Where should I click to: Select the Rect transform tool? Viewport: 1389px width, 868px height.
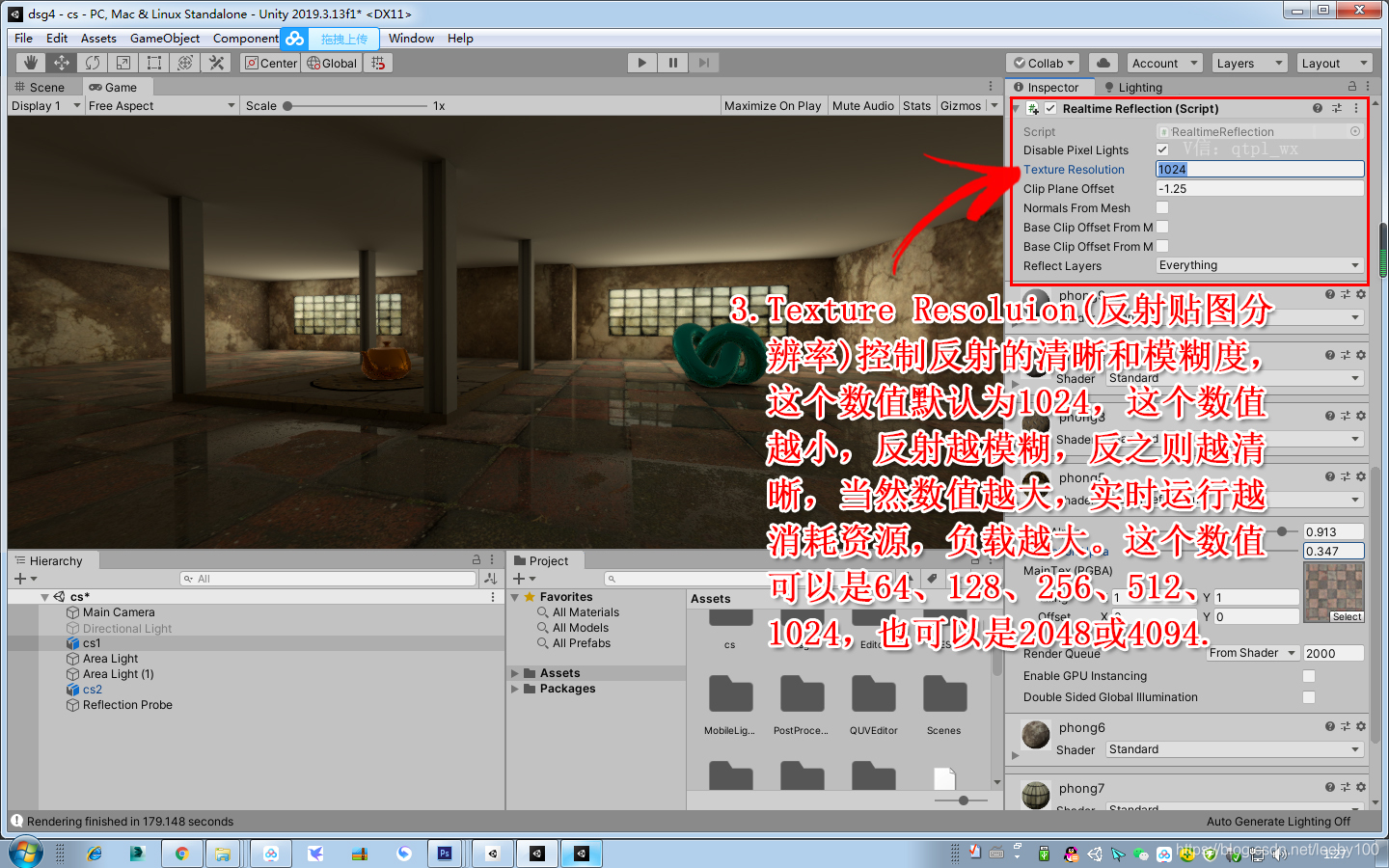154,63
